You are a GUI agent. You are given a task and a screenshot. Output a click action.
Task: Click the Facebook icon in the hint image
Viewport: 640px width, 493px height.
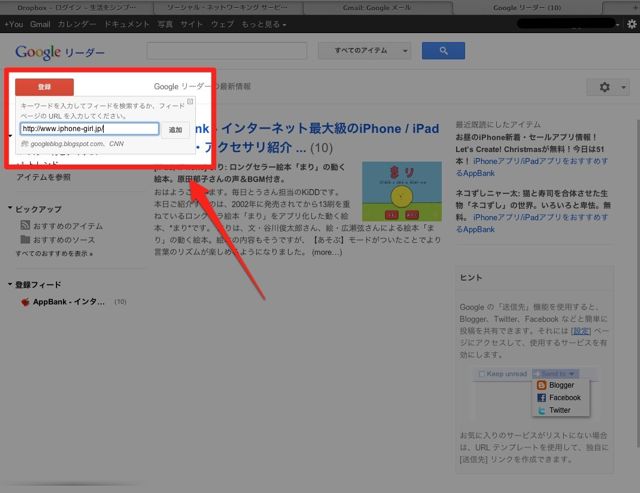click(x=542, y=398)
